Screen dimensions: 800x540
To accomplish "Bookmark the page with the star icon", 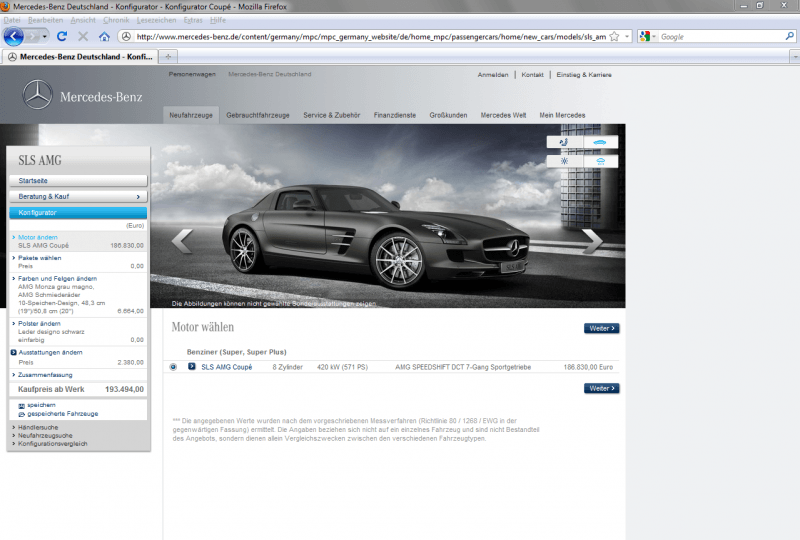I will [614, 36].
